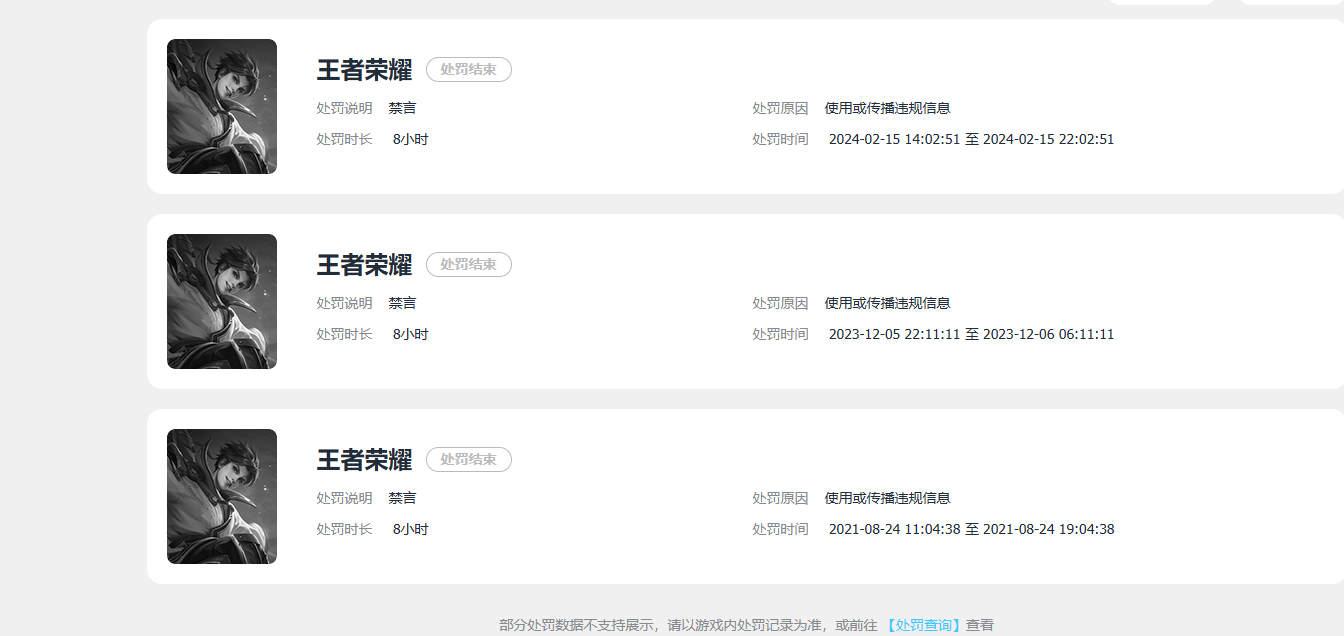Click the time range 2023-12-05 22:11:11 至 2023-12-06 06:11:11
Image resolution: width=1344 pixels, height=636 pixels.
971,334
